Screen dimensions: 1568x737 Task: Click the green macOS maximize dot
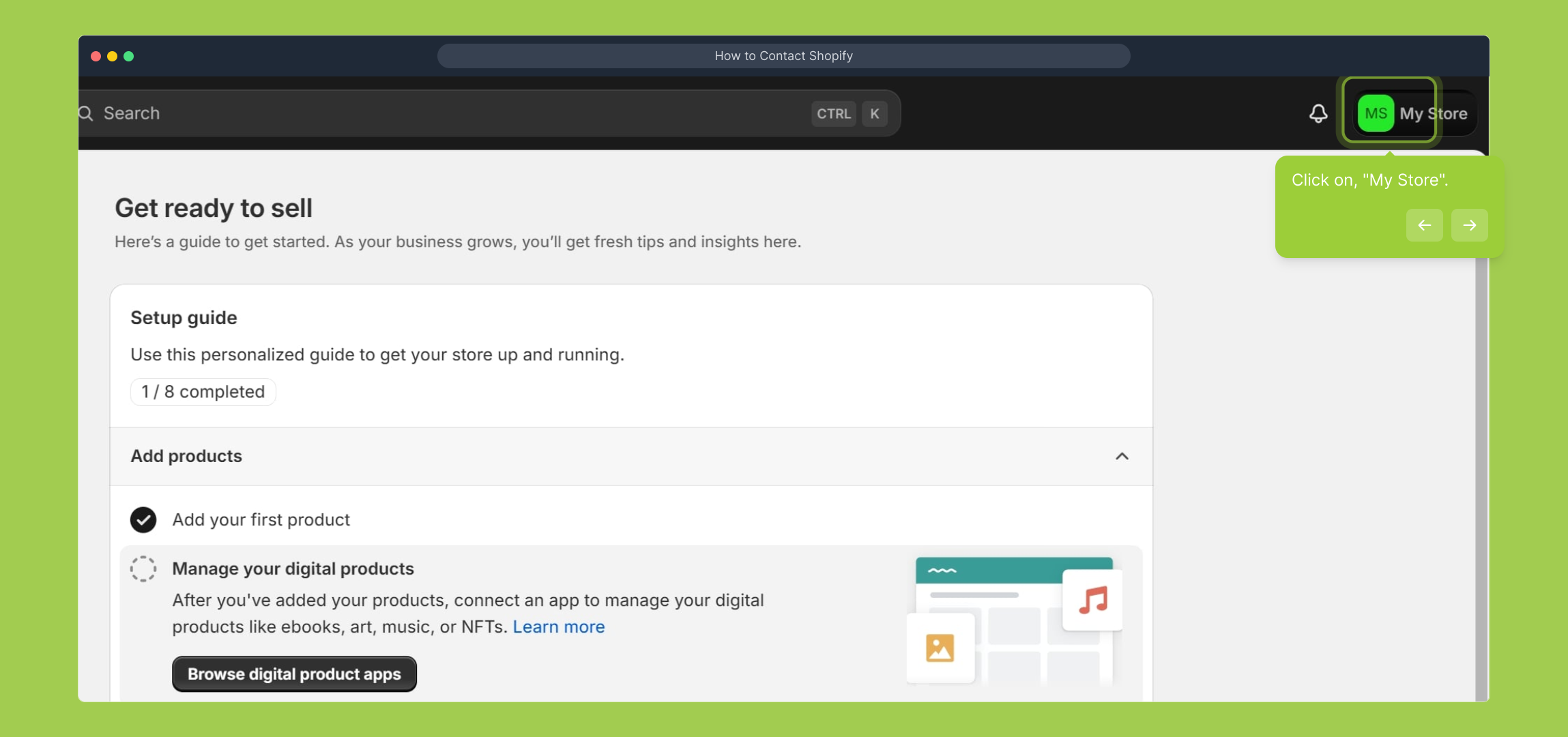[129, 56]
